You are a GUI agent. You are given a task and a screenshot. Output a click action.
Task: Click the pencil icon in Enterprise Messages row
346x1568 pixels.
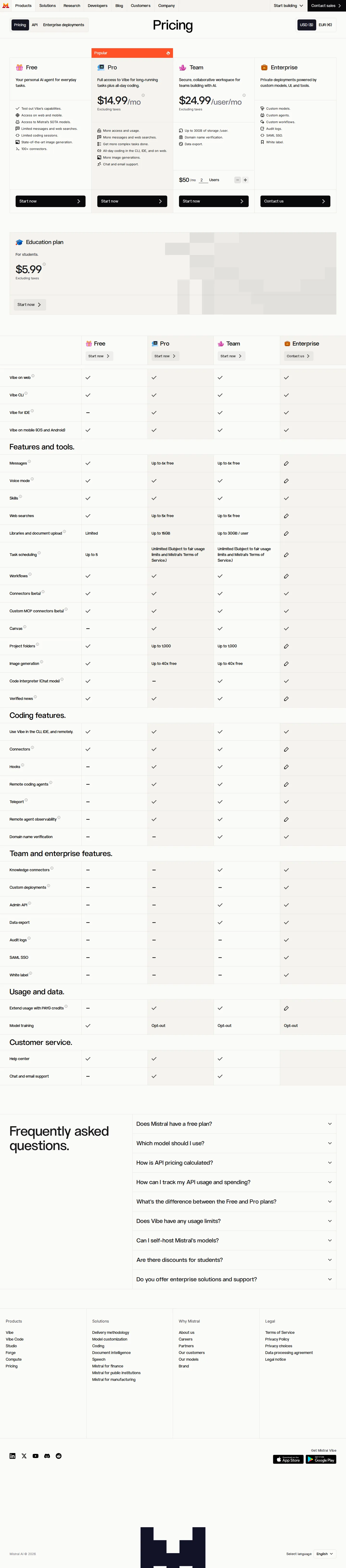click(x=286, y=463)
